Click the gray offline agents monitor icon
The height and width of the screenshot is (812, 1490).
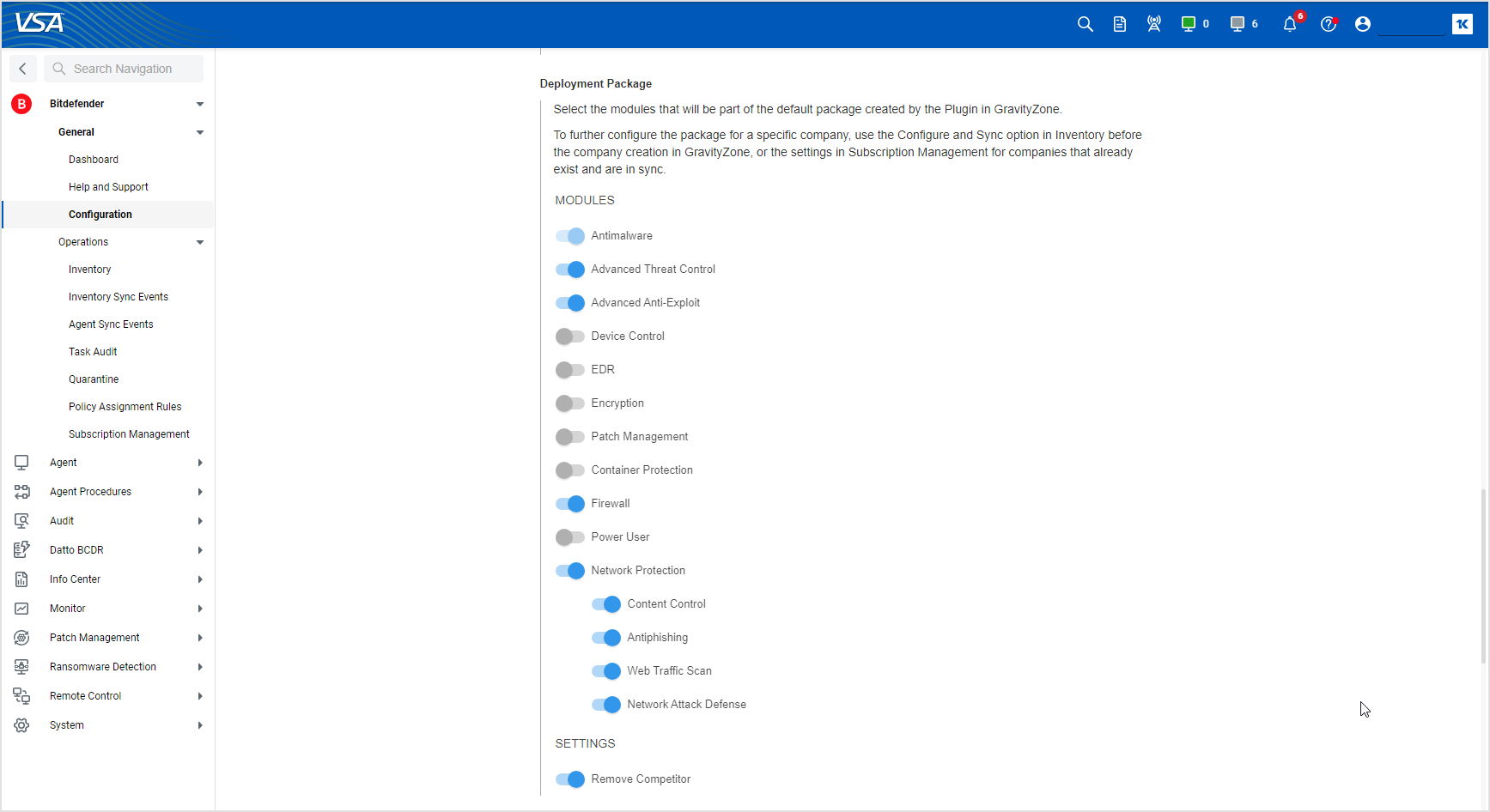point(1236,24)
